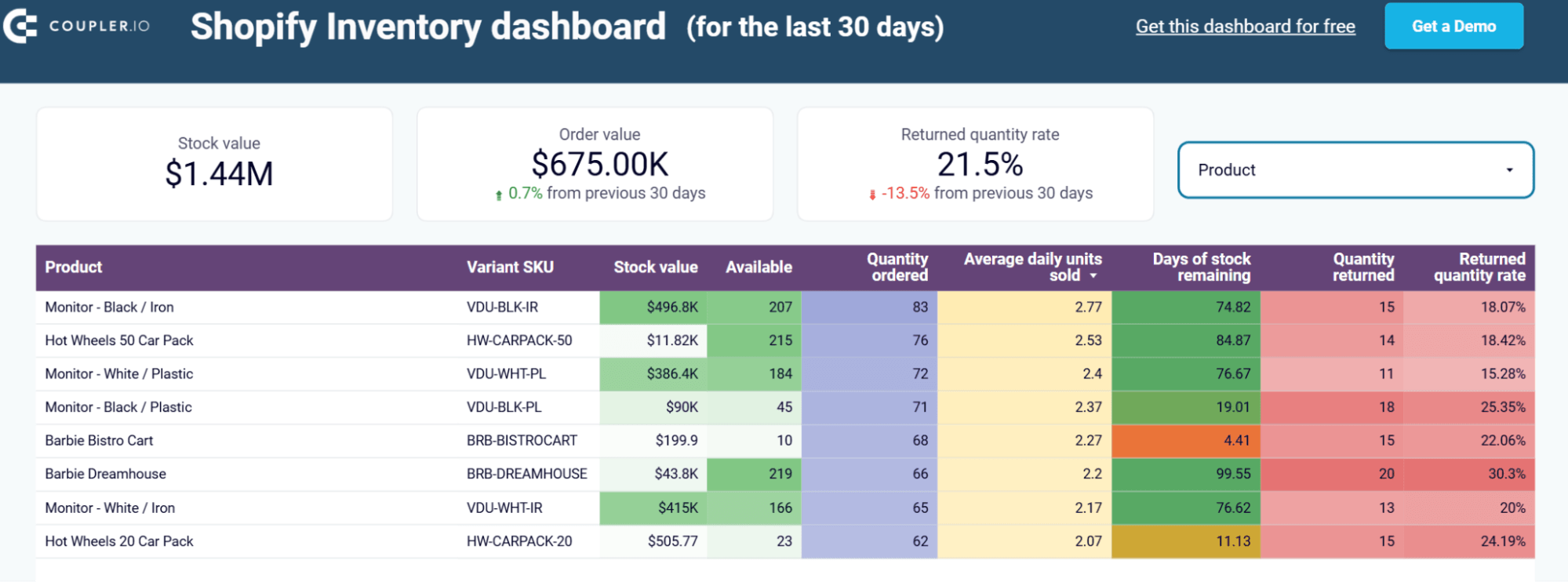This screenshot has height=582, width=1568.
Task: Click the green up arrow under Order value
Action: click(499, 195)
